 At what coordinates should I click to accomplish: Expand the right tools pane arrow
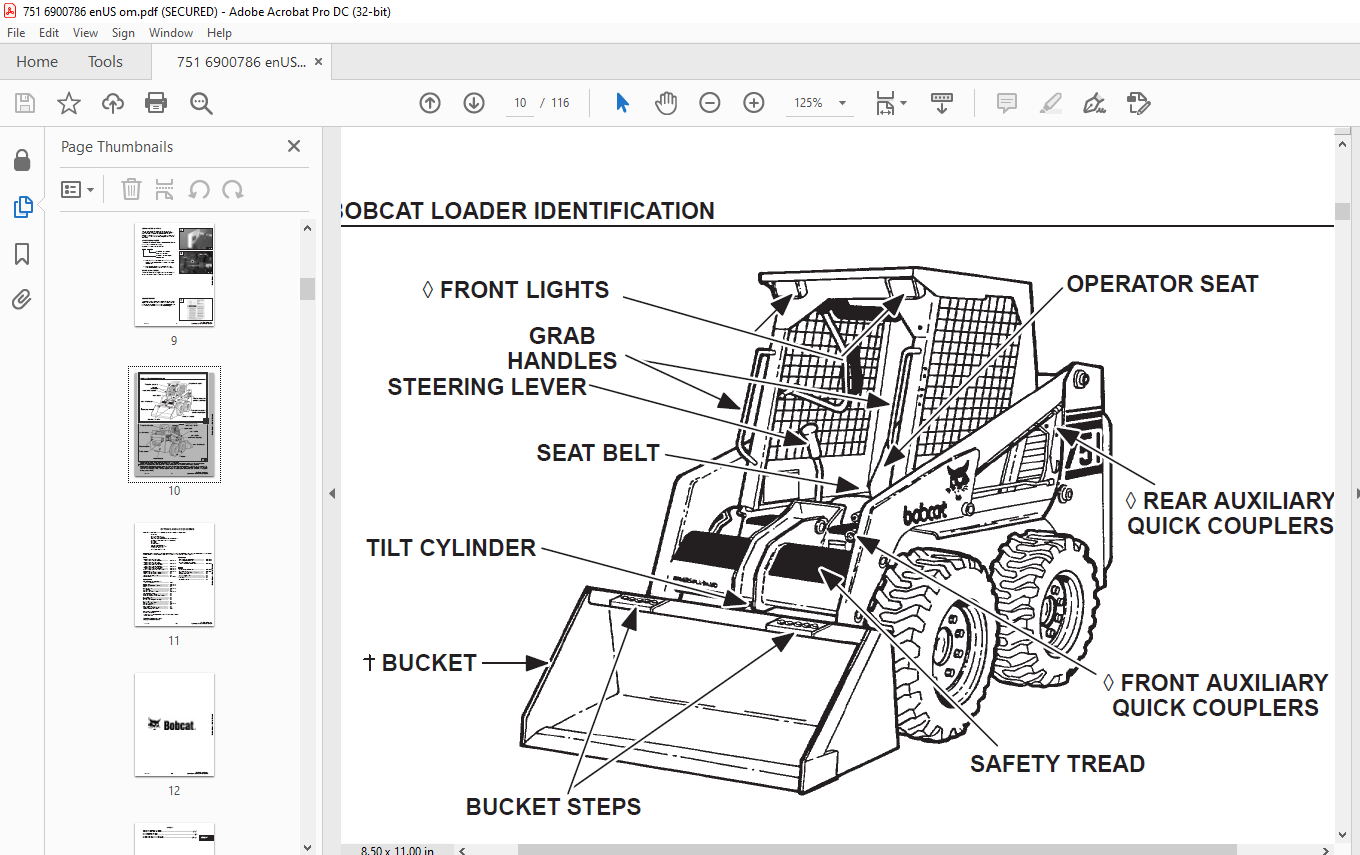click(1356, 493)
